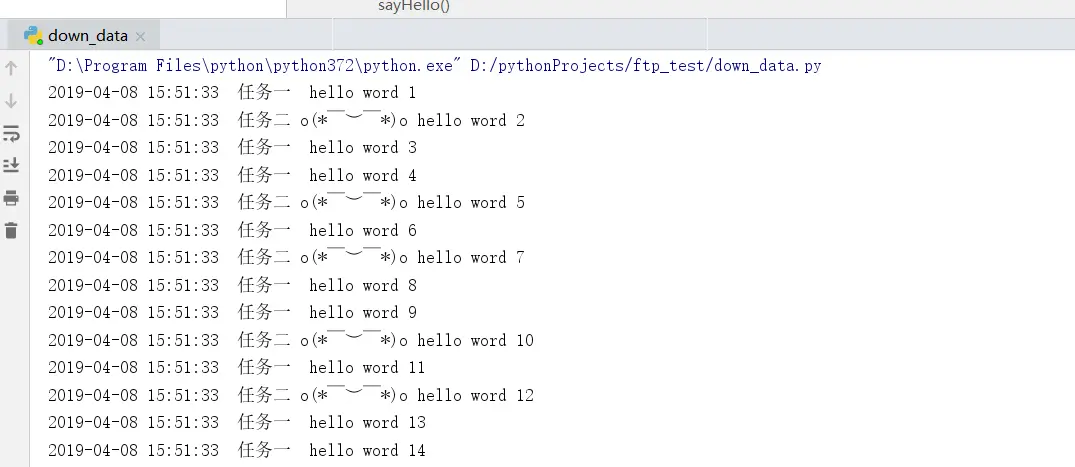1075x467 pixels.
Task: Click the Down the stack trace arrow
Action: click(11, 101)
